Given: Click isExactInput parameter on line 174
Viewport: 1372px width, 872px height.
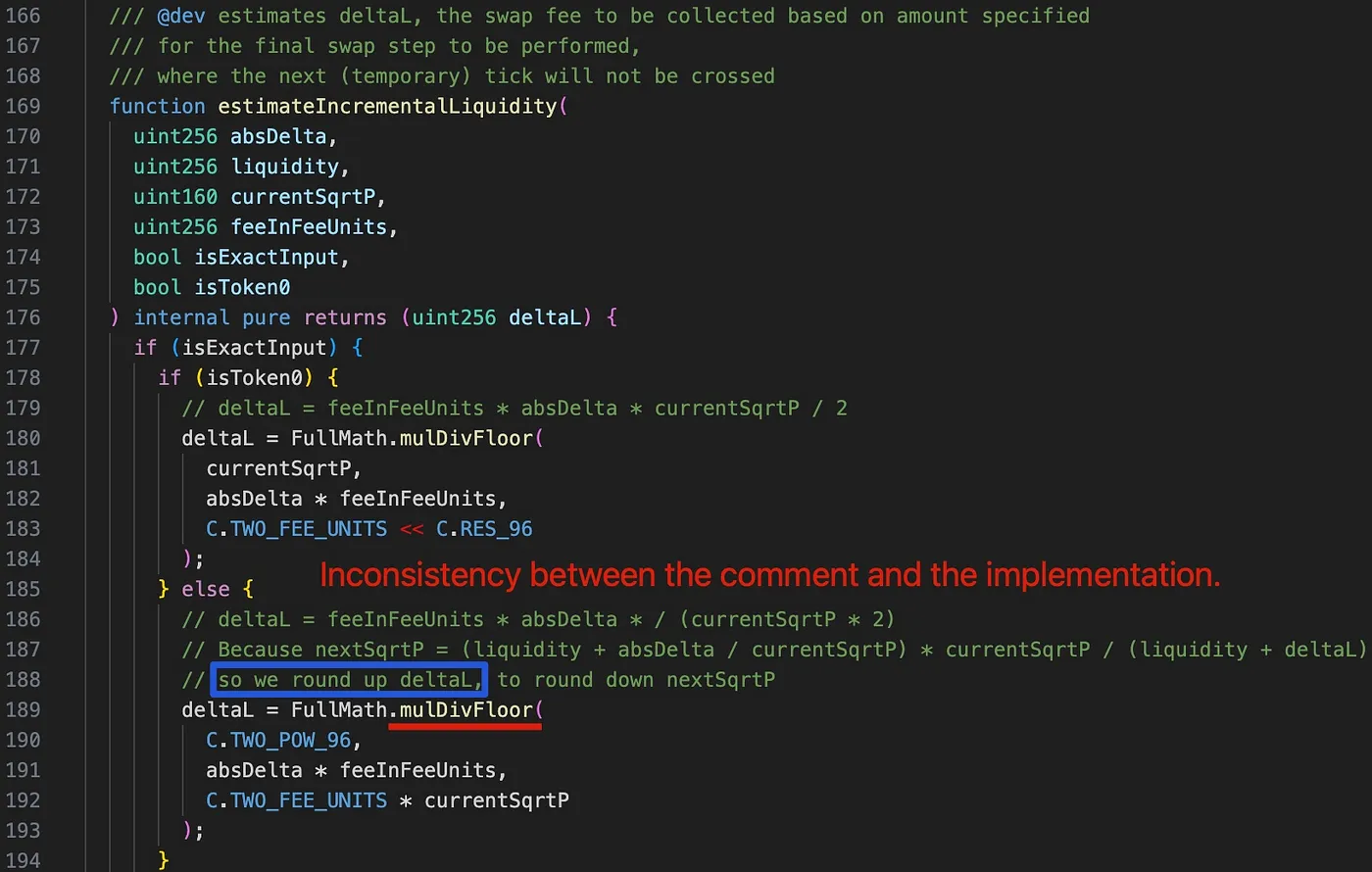Looking at the screenshot, I should pyautogui.click(x=267, y=258).
